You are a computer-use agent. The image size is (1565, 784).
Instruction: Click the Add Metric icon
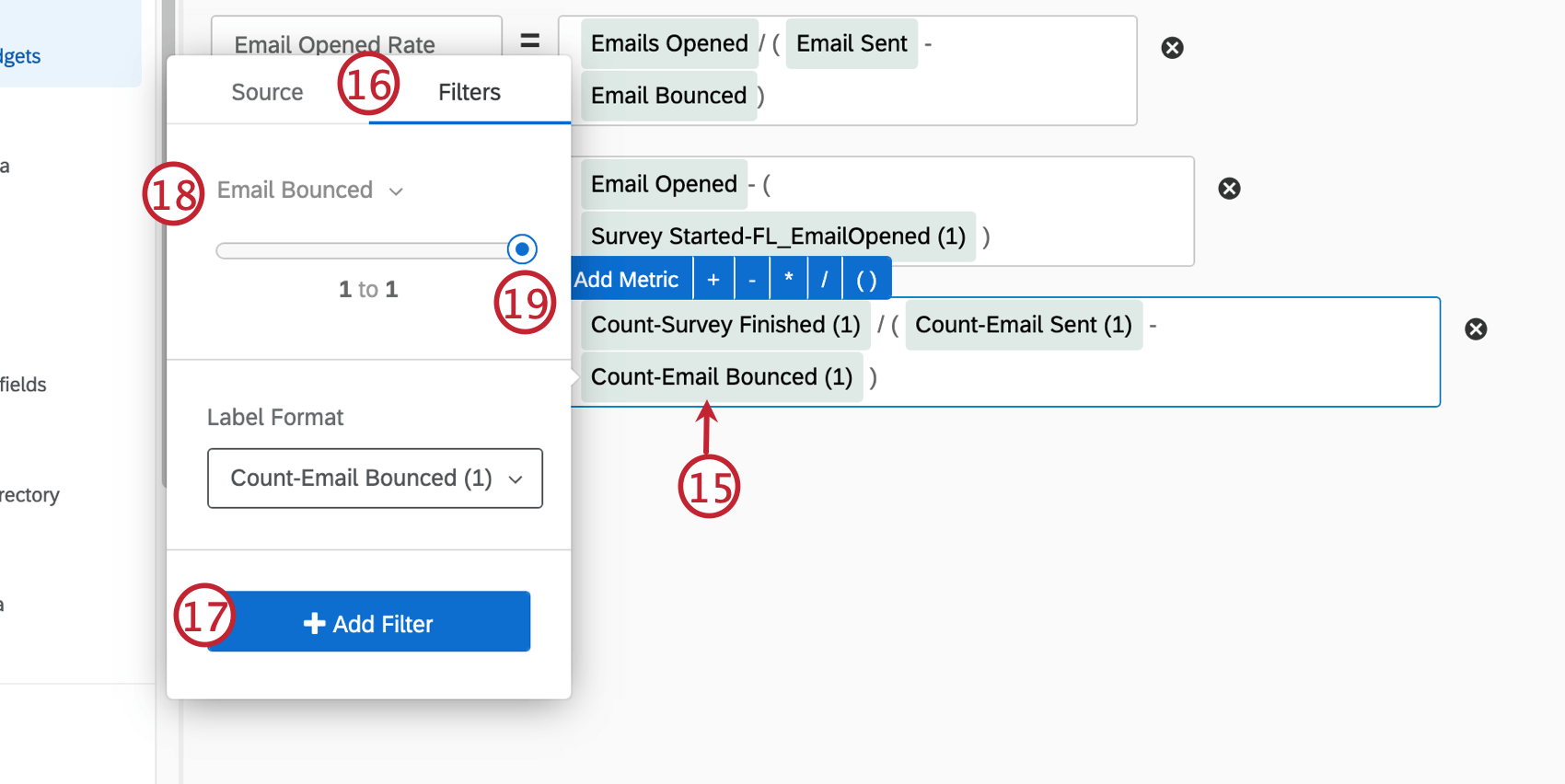(x=631, y=278)
